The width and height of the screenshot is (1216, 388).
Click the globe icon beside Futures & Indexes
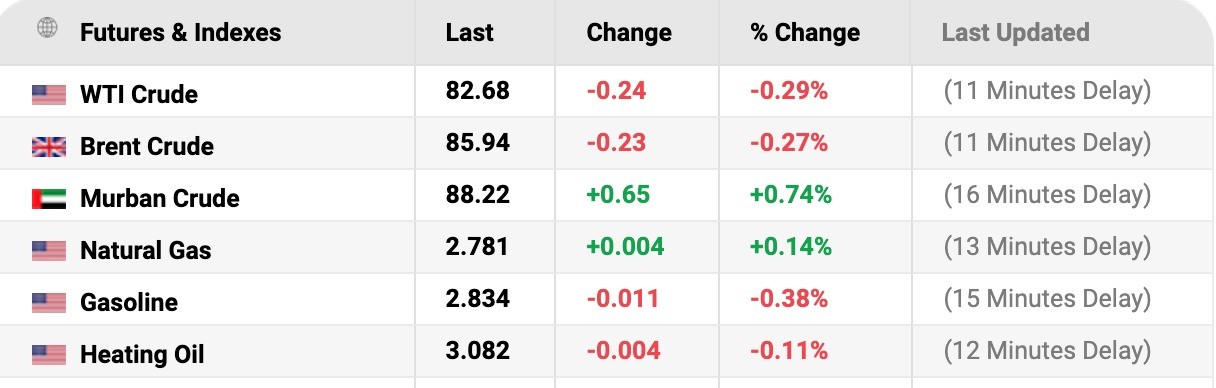(x=47, y=28)
